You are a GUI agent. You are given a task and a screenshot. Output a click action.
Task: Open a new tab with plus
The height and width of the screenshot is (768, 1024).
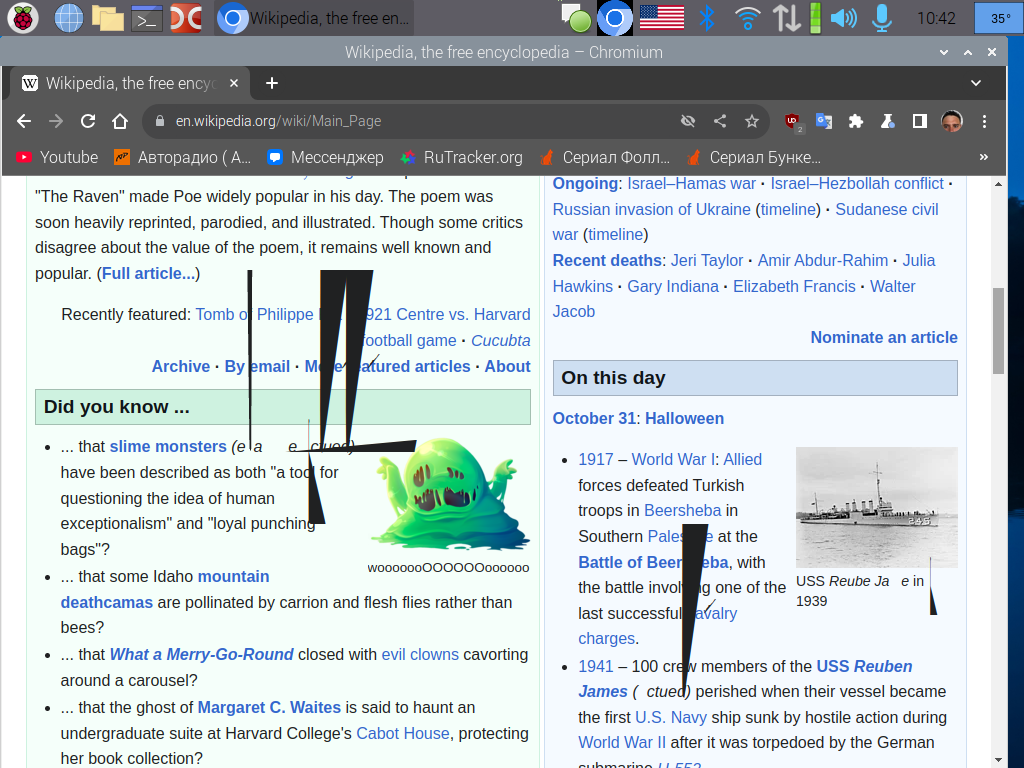click(272, 83)
